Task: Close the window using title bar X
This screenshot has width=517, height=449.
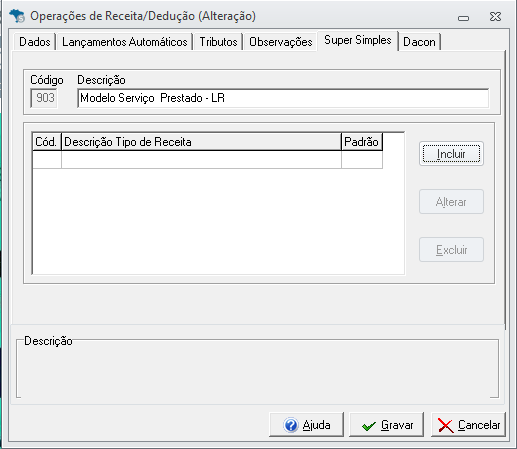Action: (495, 16)
